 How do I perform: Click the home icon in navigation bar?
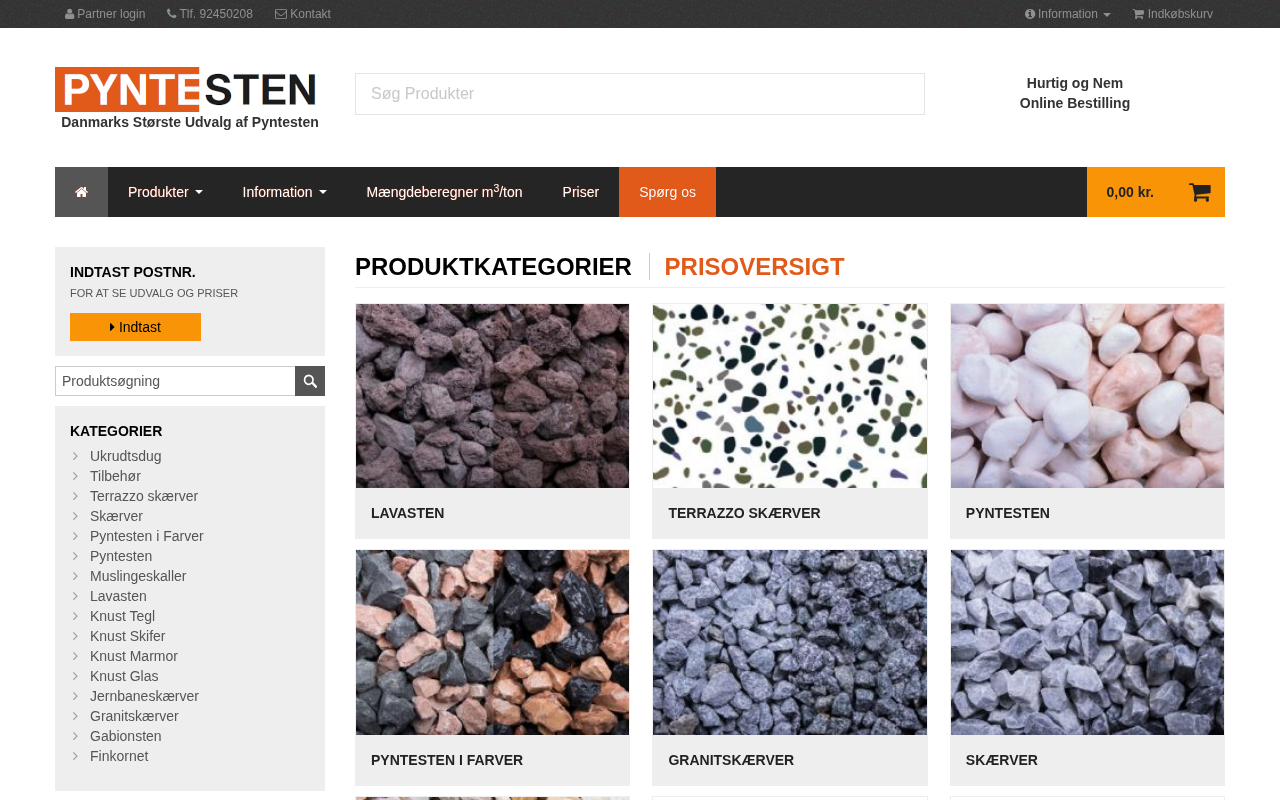click(81, 192)
